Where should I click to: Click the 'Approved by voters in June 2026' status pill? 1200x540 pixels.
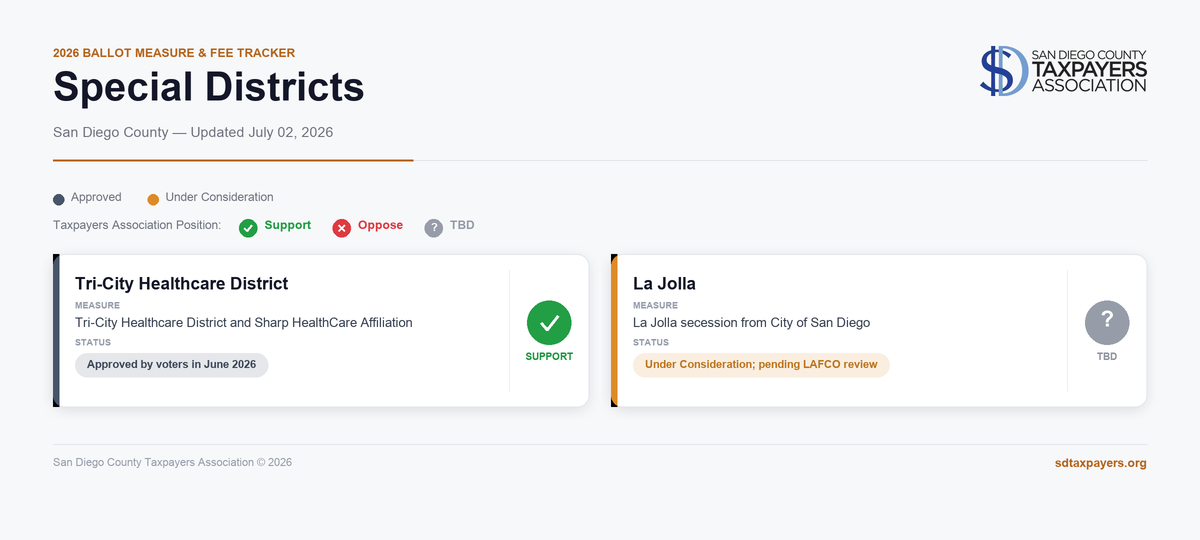point(172,365)
